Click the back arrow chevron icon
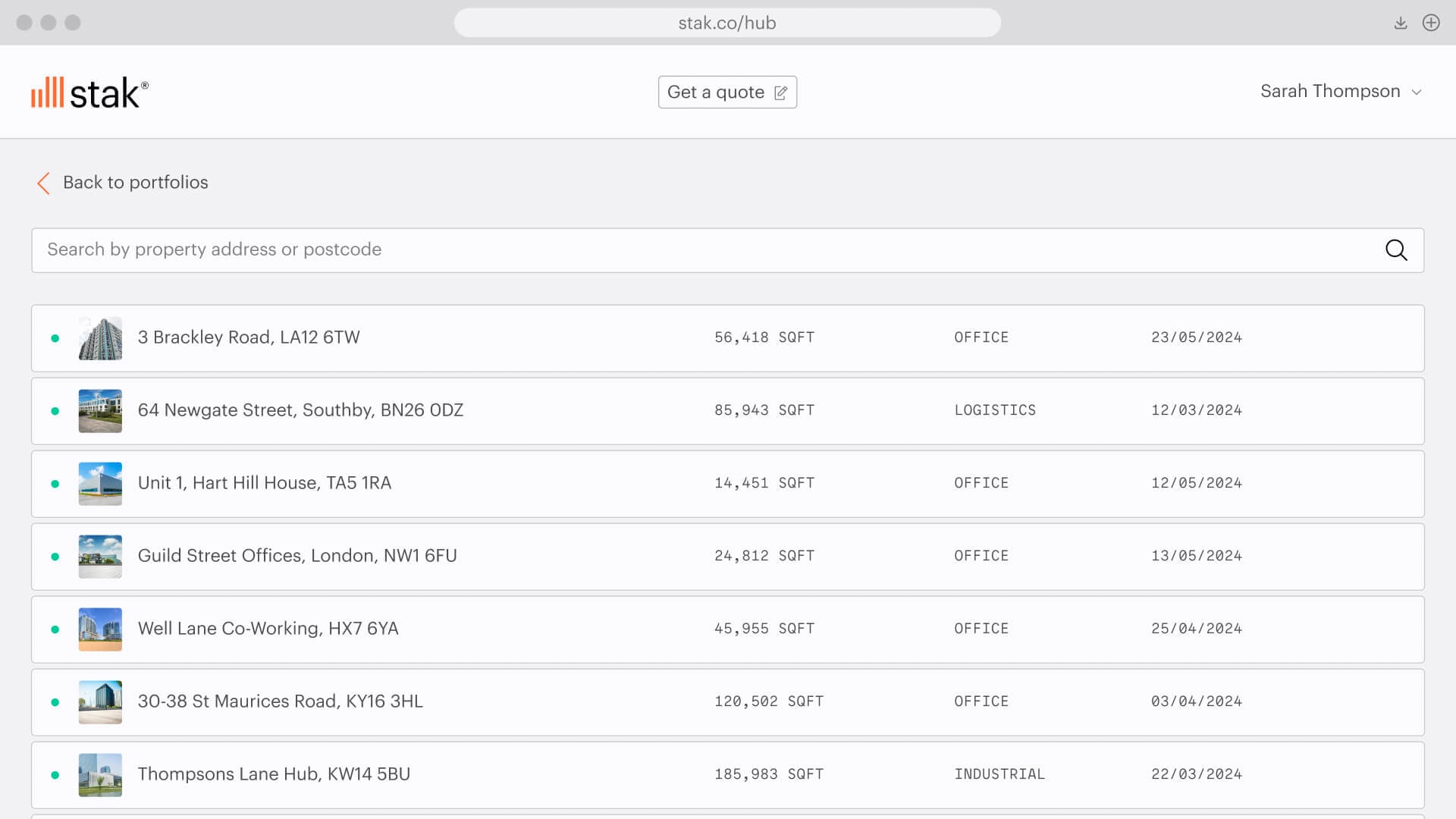 pyautogui.click(x=43, y=183)
